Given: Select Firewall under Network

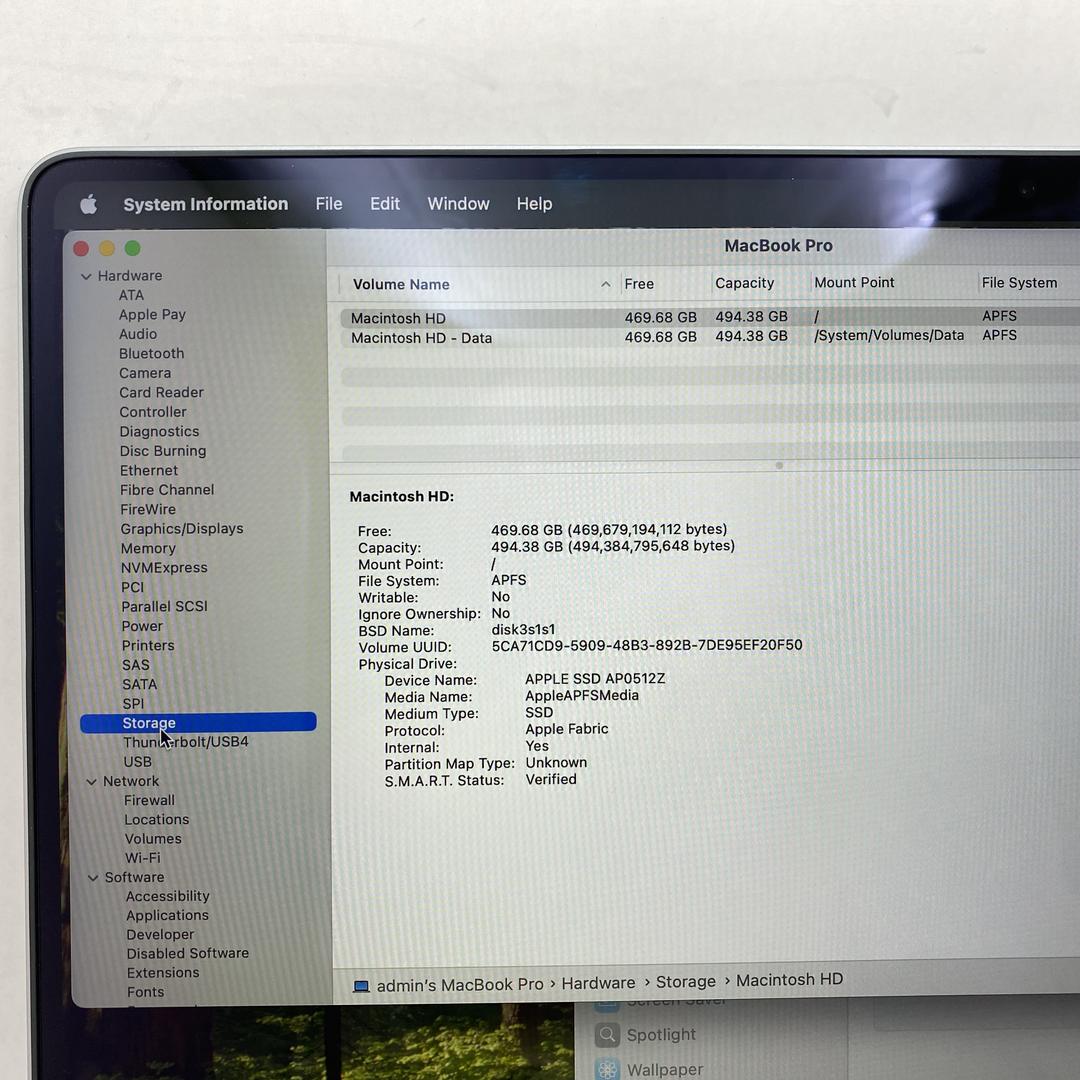Looking at the screenshot, I should (149, 800).
